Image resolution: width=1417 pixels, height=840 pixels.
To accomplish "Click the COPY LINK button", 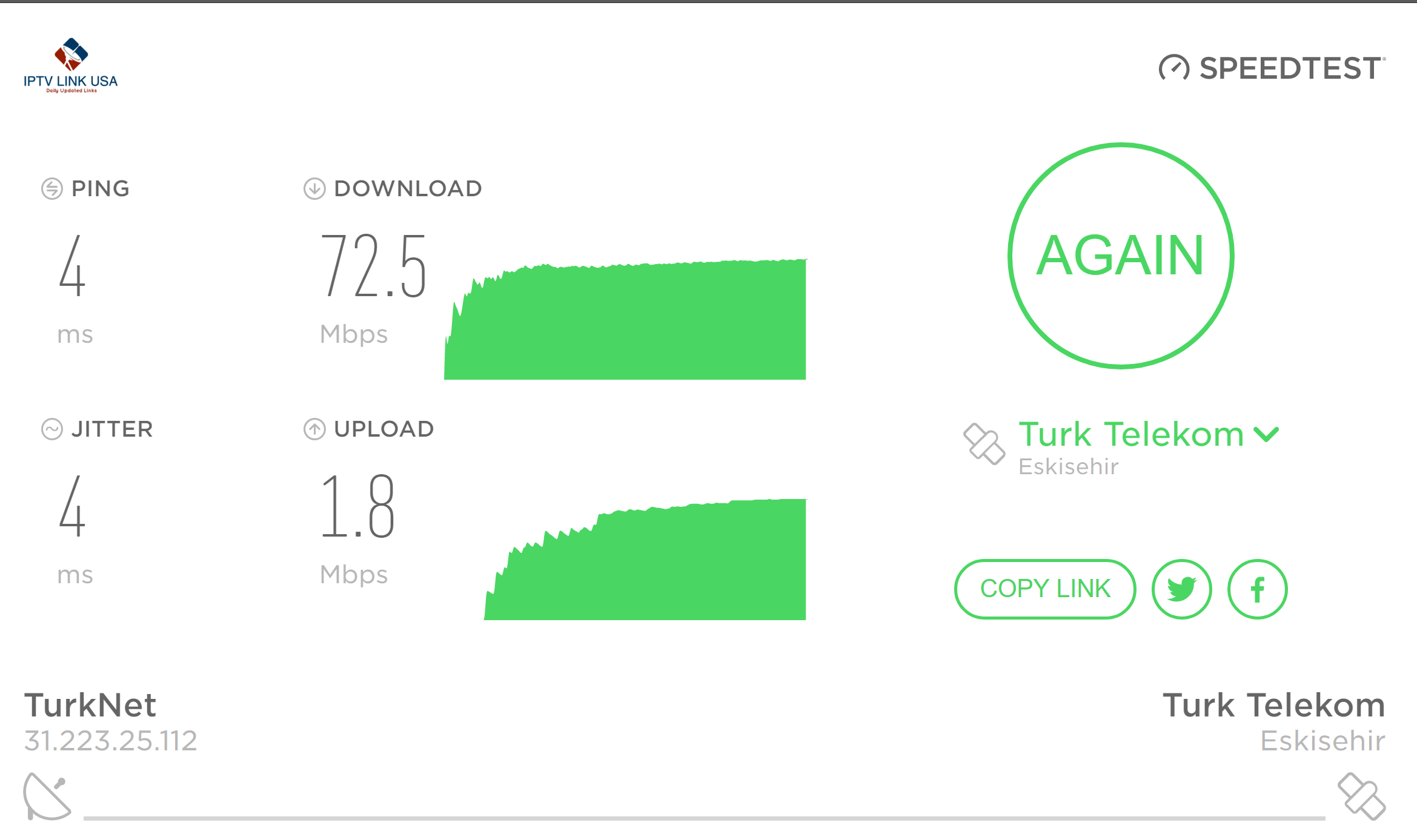I will (1045, 589).
